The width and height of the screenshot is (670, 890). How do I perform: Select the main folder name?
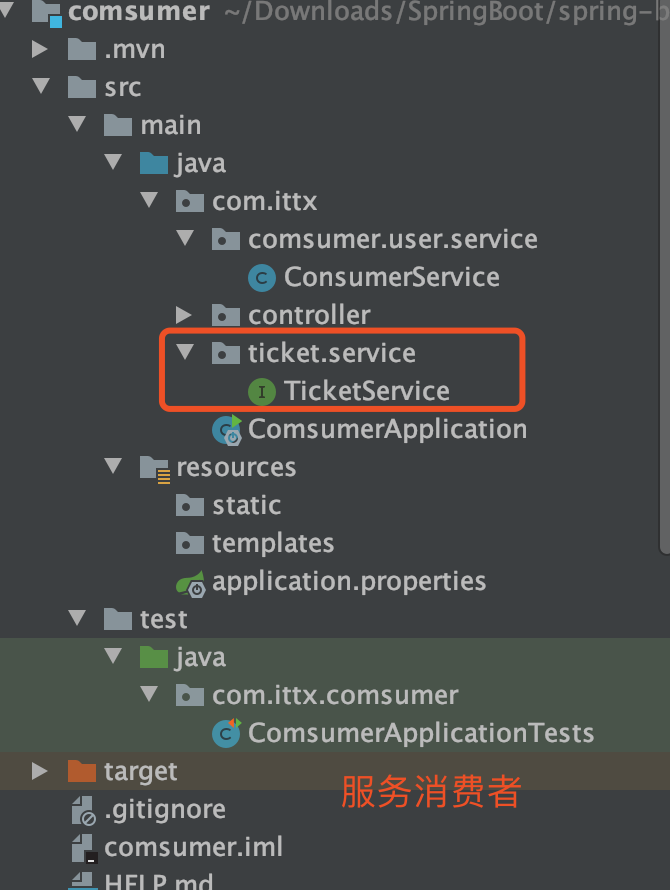click(x=171, y=125)
